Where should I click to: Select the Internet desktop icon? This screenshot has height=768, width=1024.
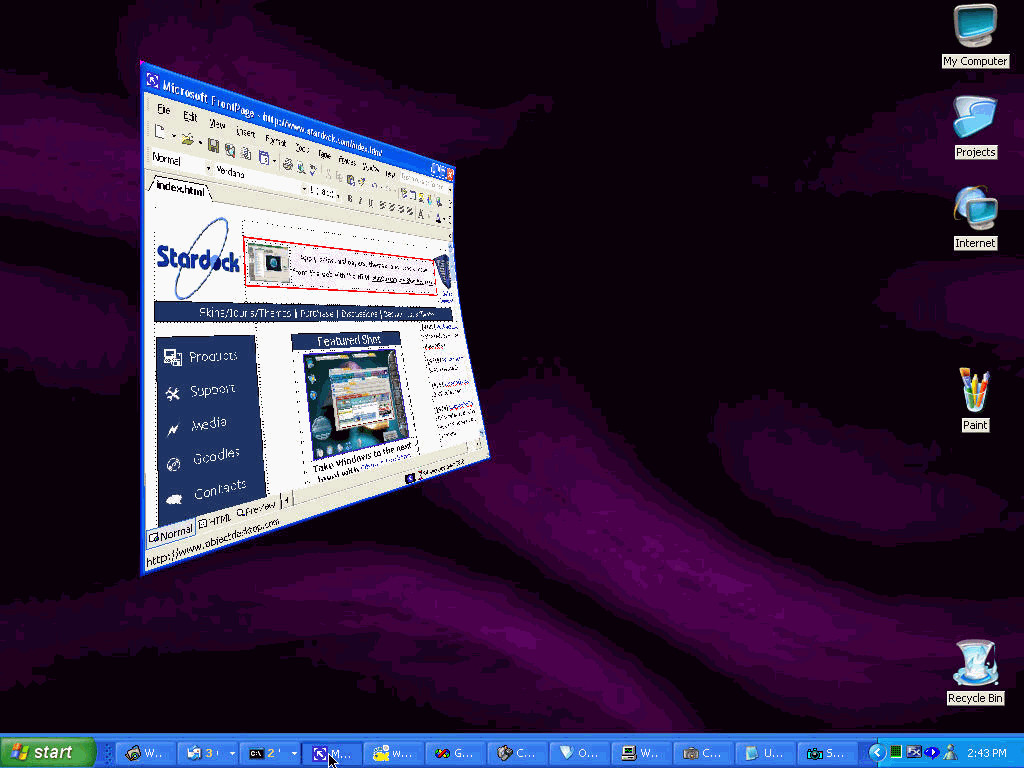point(975,217)
